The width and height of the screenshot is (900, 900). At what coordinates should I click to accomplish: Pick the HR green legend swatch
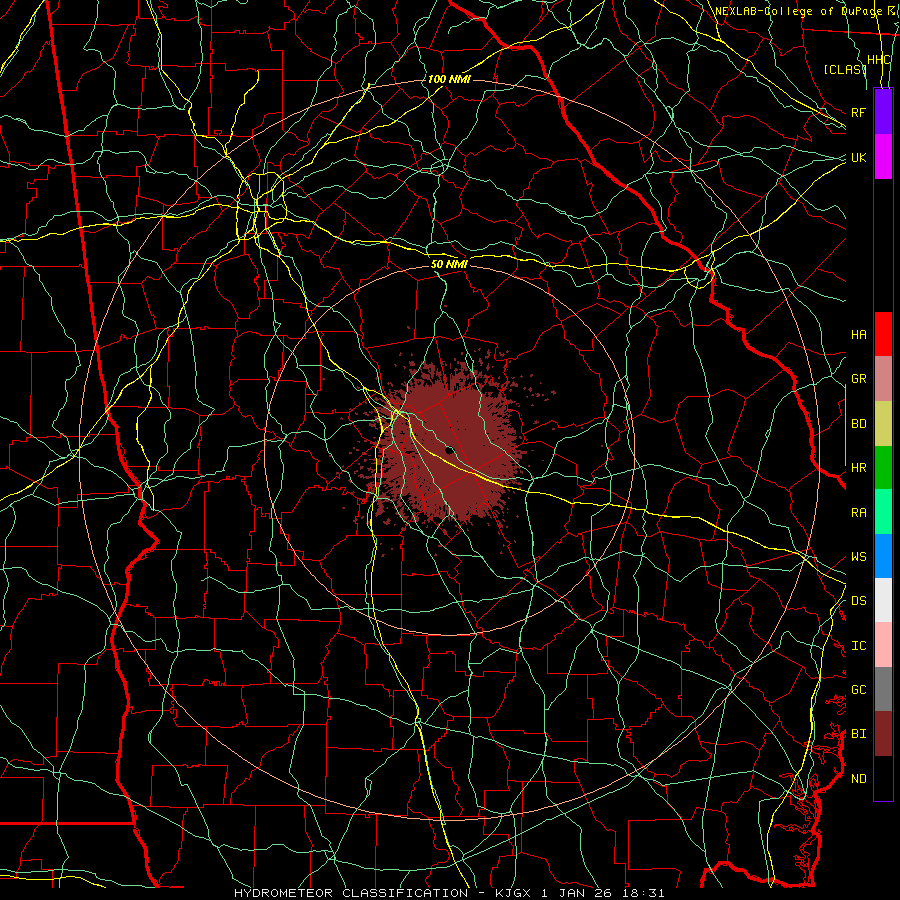[x=883, y=467]
